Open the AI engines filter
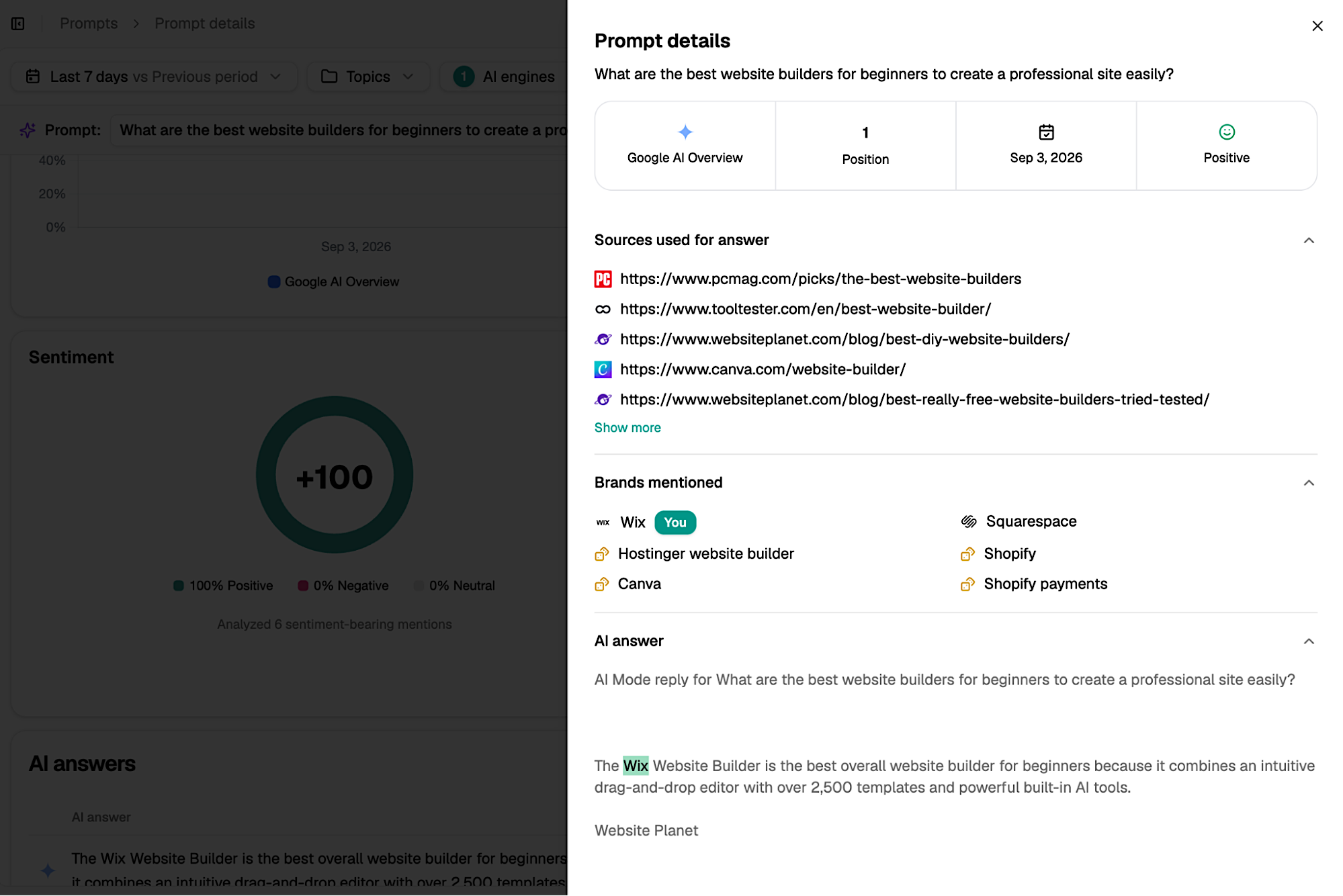The height and width of the screenshot is (896, 1343). (504, 77)
